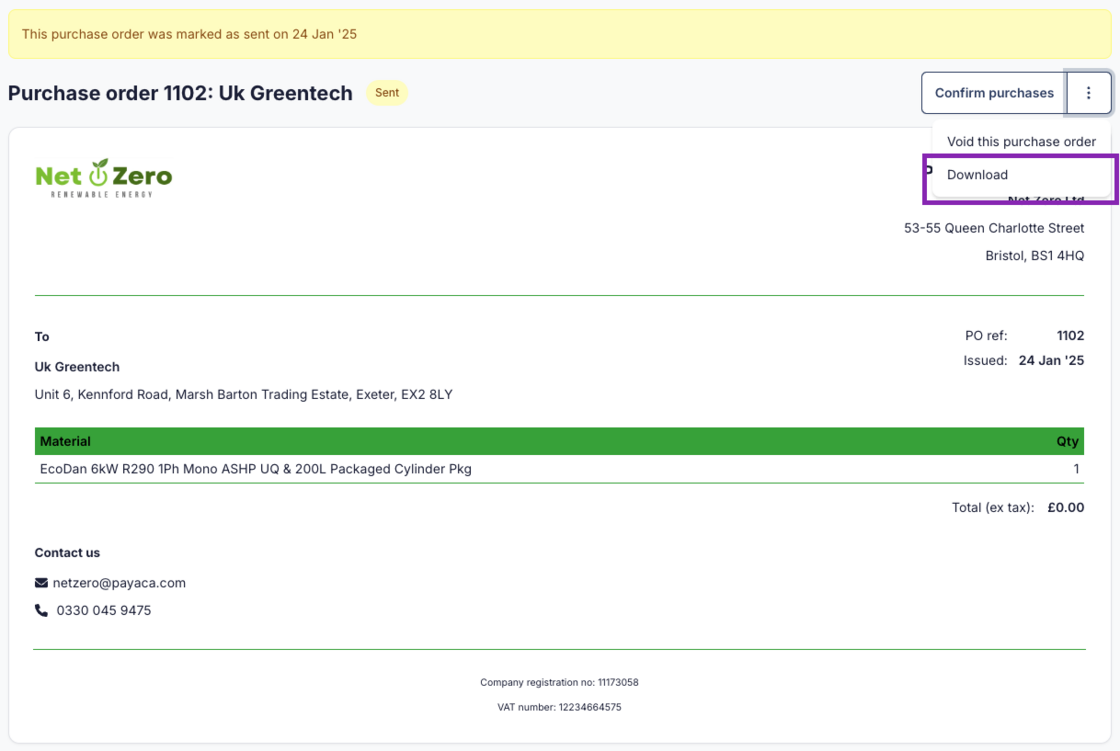
Task: Click the Total ex tax £0.00 amount
Action: tap(1065, 507)
